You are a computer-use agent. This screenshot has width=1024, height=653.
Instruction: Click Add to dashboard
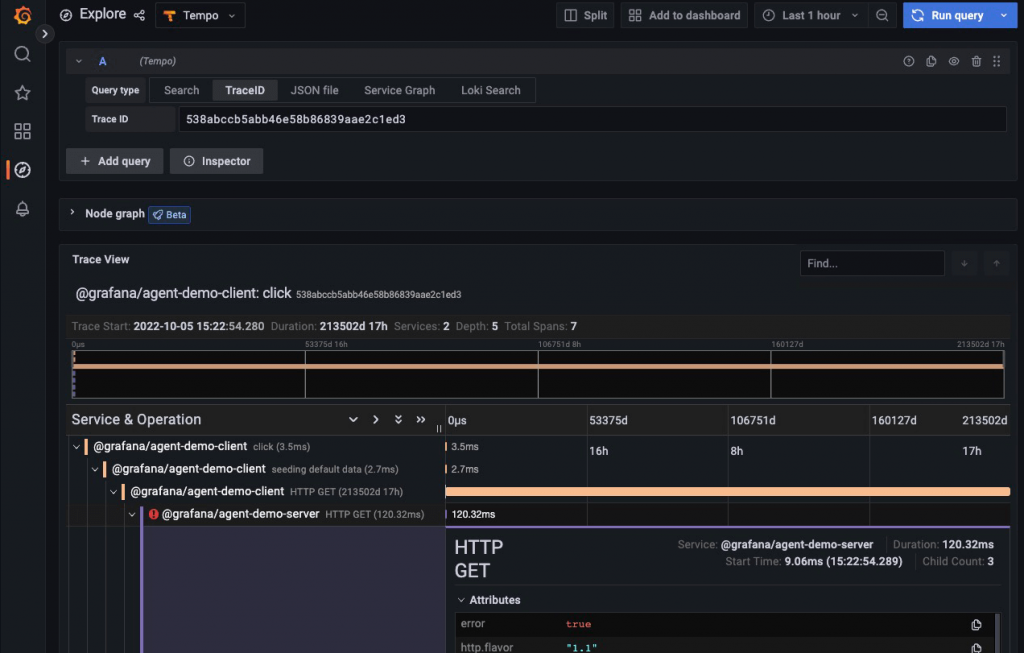click(x=684, y=15)
